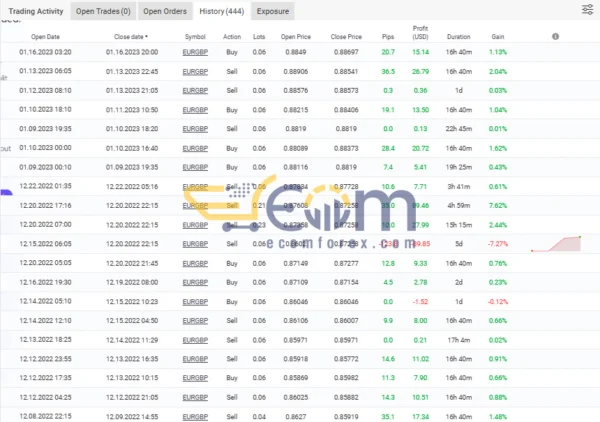Select close price 0.85919
Screen dimensions: 600x422
(x=346, y=416)
